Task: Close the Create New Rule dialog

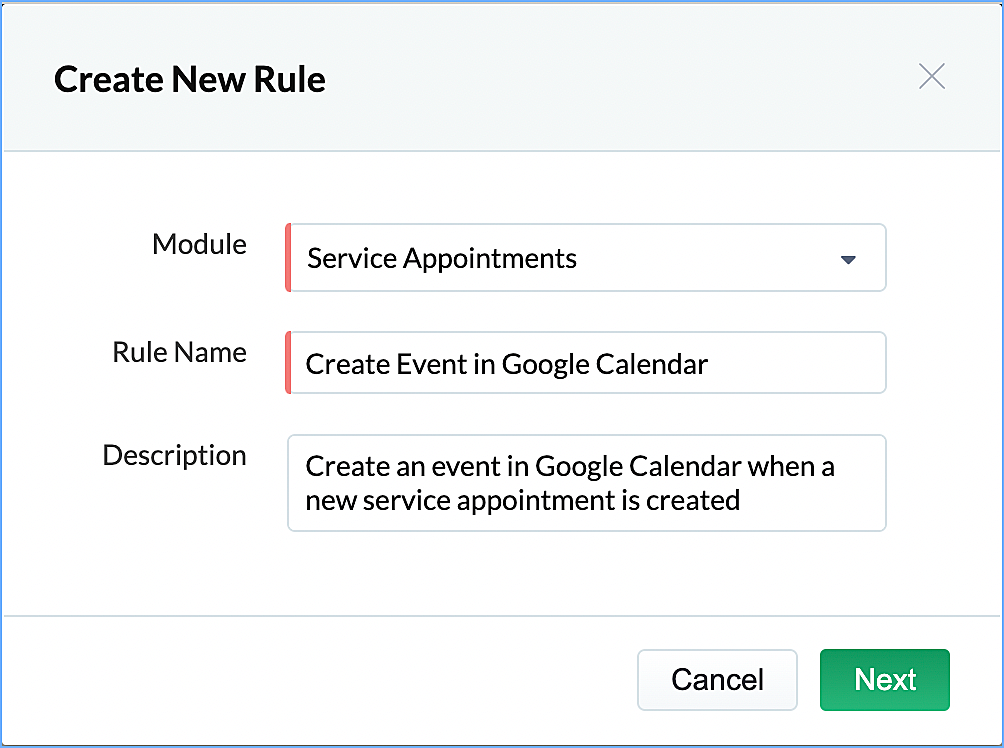Action: tap(931, 77)
